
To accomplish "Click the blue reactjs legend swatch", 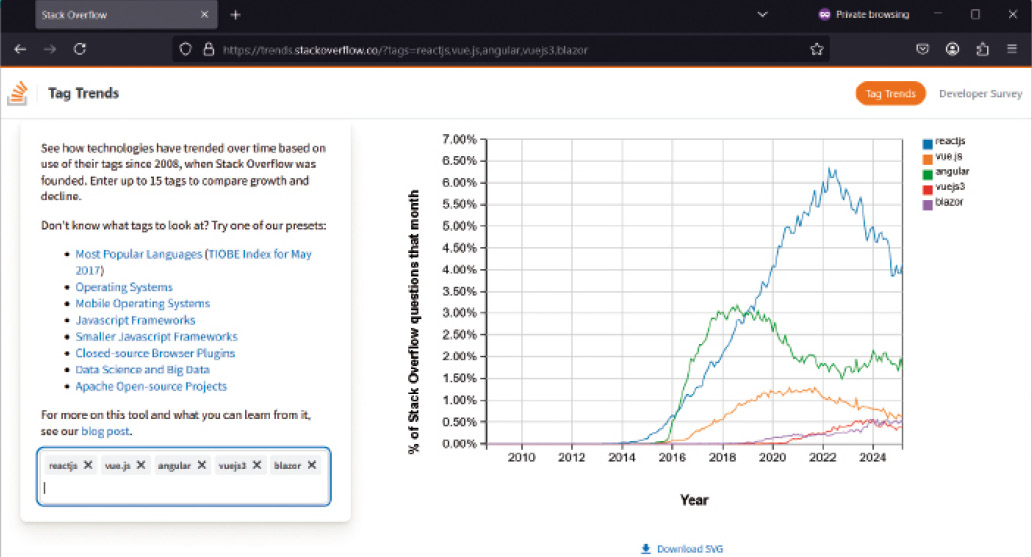I will 927,144.
